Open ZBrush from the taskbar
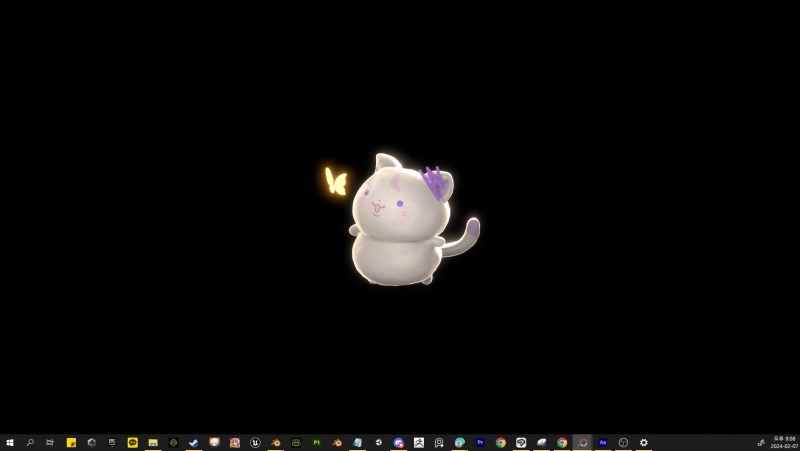The height and width of the screenshot is (451, 800). coord(419,442)
